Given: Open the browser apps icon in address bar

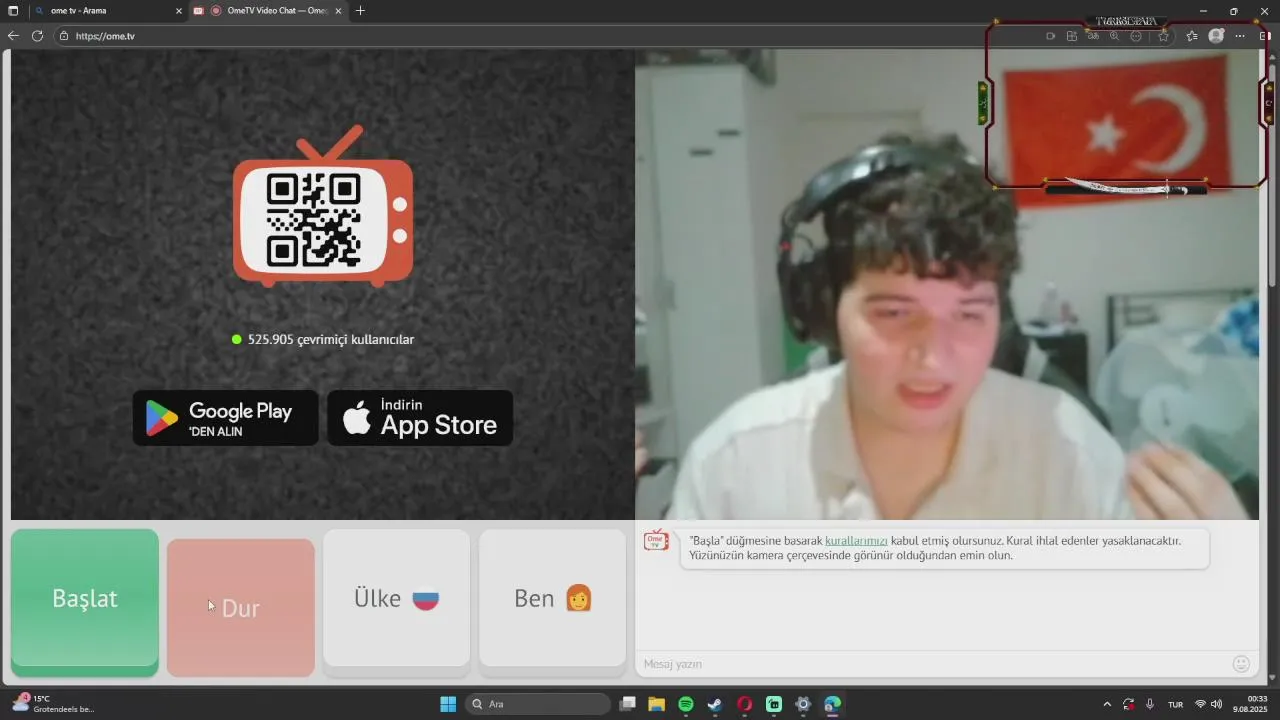Looking at the screenshot, I should click(x=1072, y=36).
